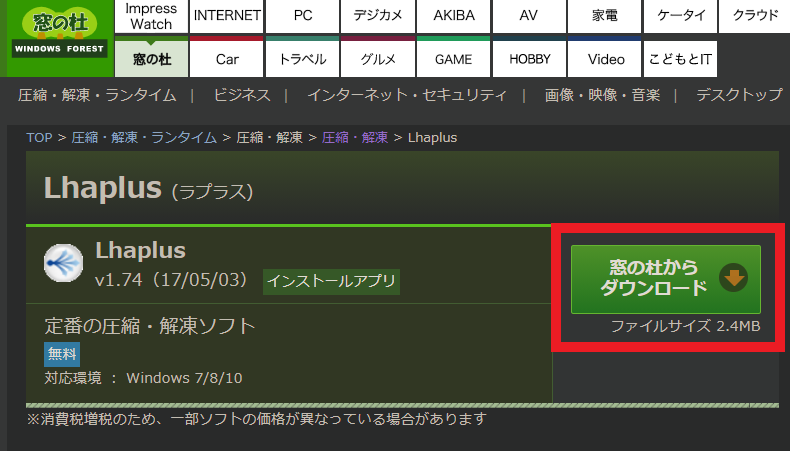790x451 pixels.
Task: Click 定番の圧縮・解凍ソフト description text
Action: click(x=150, y=326)
